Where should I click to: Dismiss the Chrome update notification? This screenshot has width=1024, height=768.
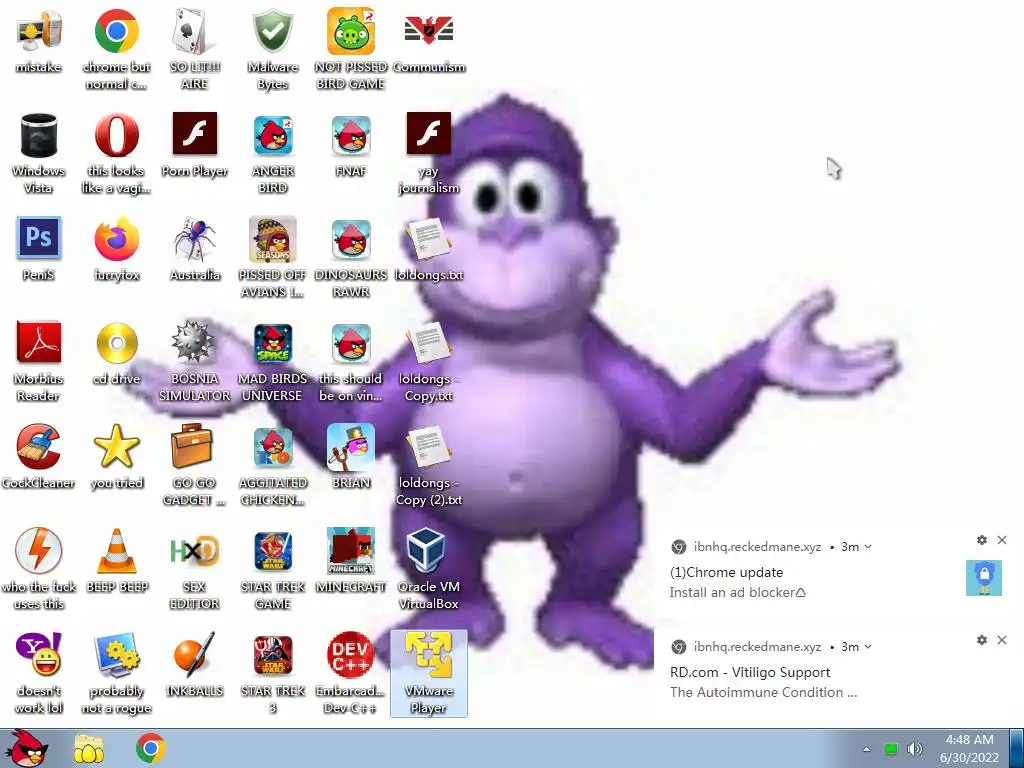tap(1002, 540)
